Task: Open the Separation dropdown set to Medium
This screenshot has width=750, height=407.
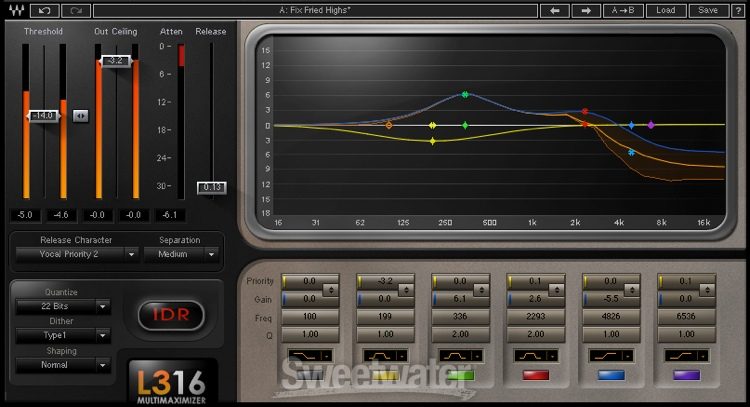Action: click(181, 254)
